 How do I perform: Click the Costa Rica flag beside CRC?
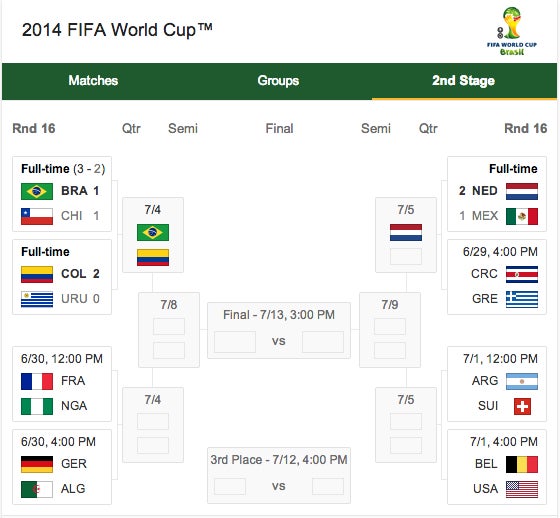[522, 274]
